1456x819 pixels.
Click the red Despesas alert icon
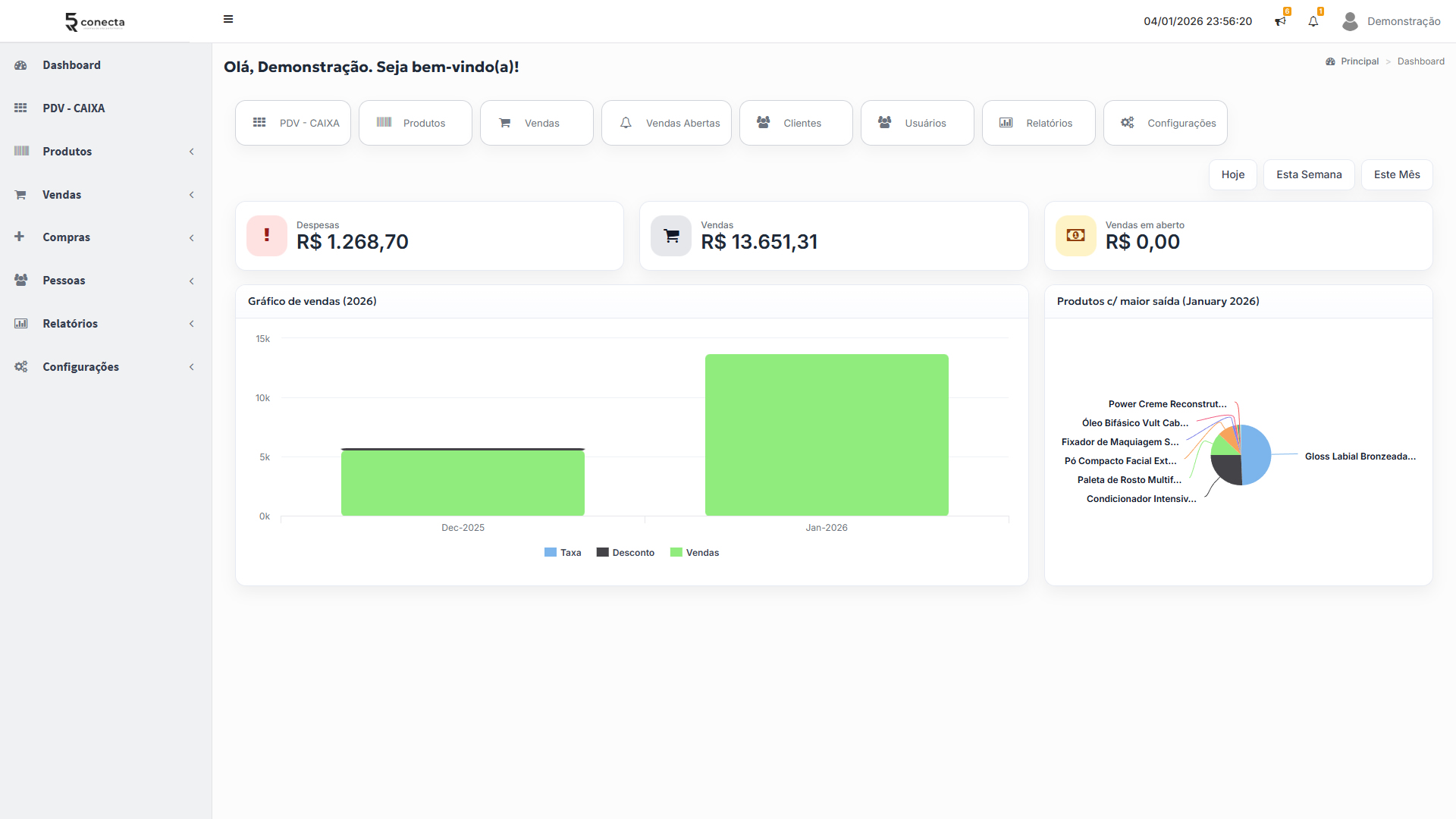click(267, 236)
